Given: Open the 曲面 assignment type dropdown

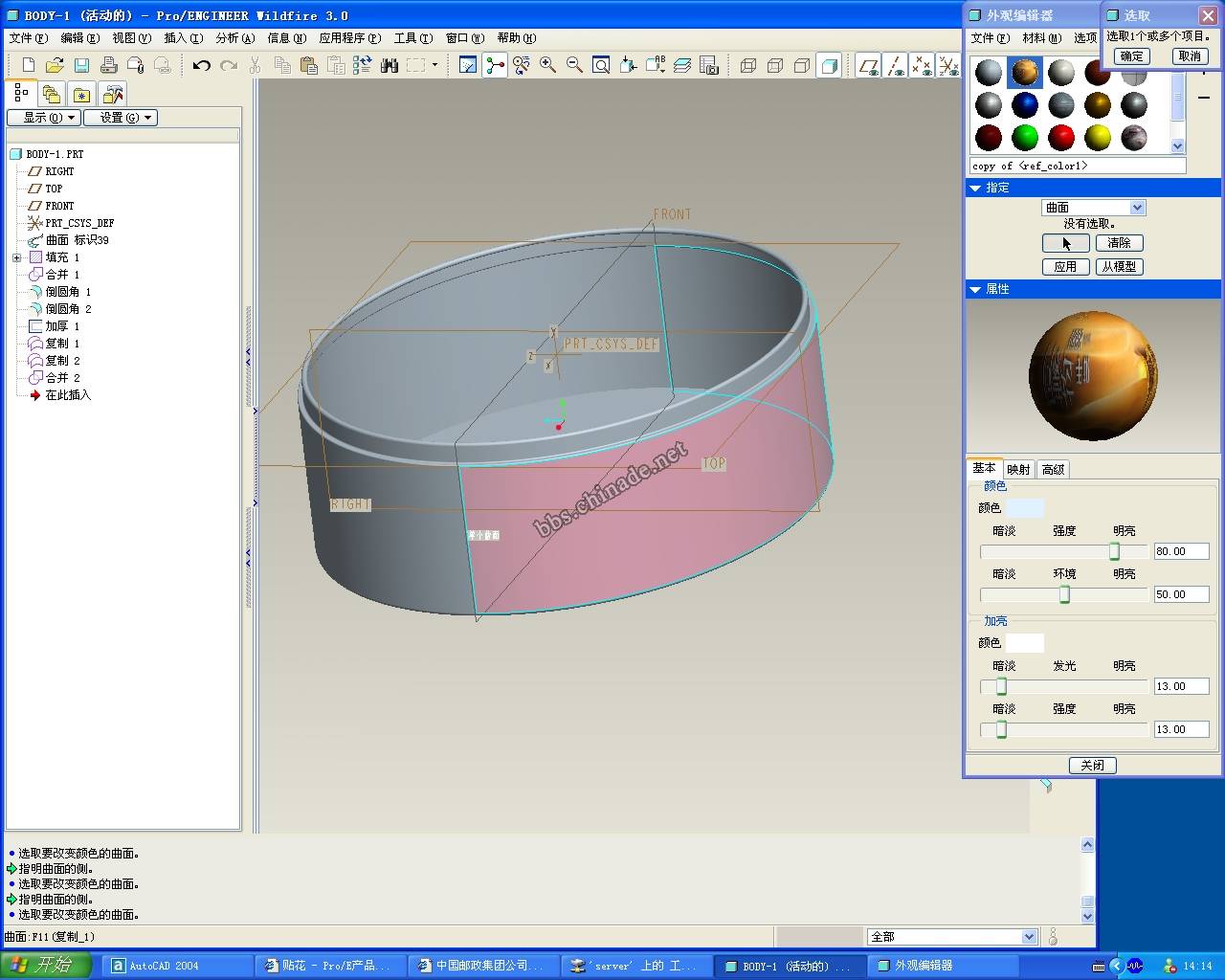Looking at the screenshot, I should pos(1137,208).
